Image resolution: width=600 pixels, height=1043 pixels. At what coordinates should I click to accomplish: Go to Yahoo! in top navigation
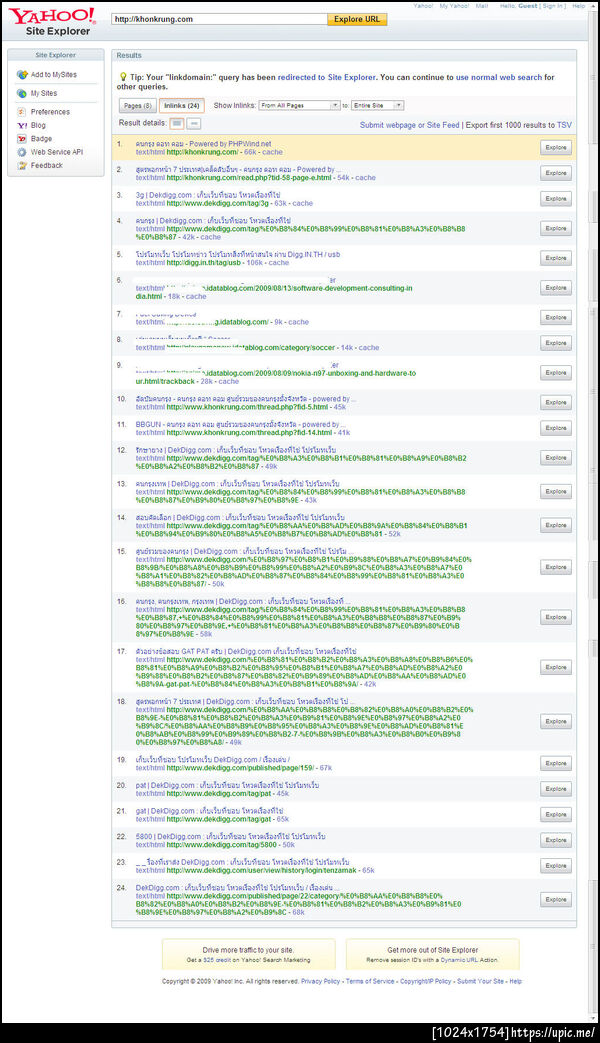[423, 5]
